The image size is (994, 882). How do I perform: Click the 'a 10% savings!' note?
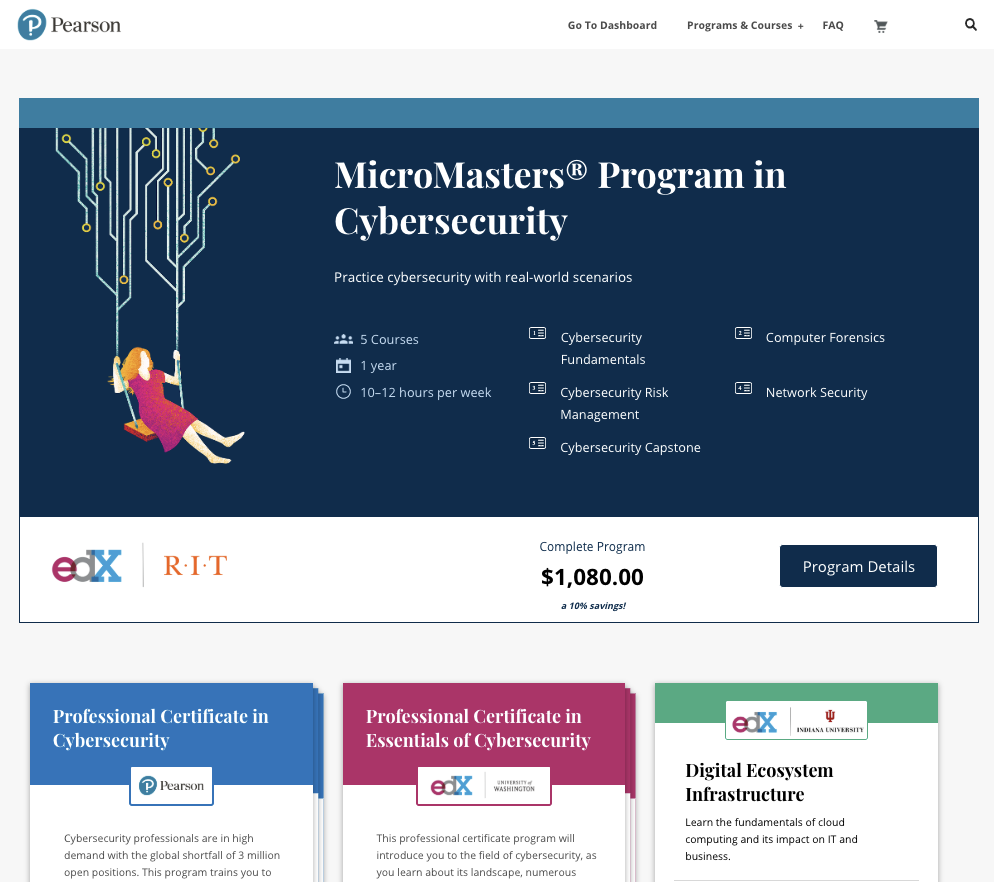[593, 606]
